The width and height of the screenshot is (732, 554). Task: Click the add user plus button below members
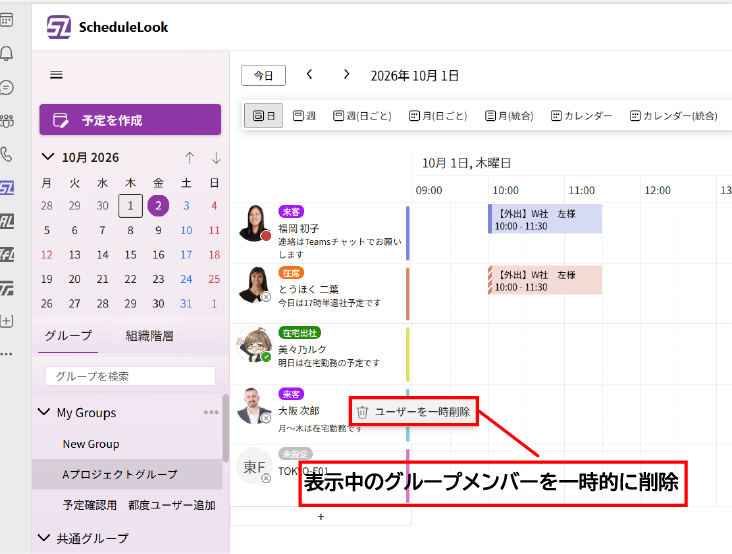click(x=321, y=517)
